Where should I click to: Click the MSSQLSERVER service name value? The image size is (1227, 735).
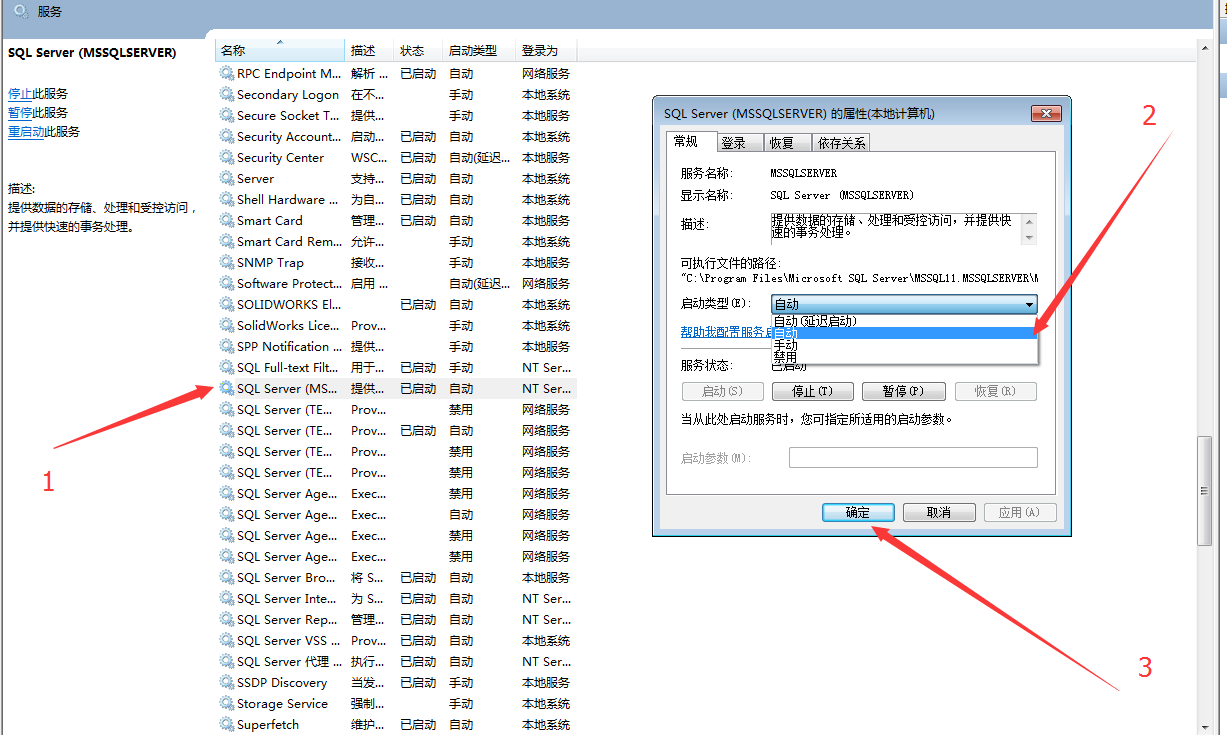(804, 174)
